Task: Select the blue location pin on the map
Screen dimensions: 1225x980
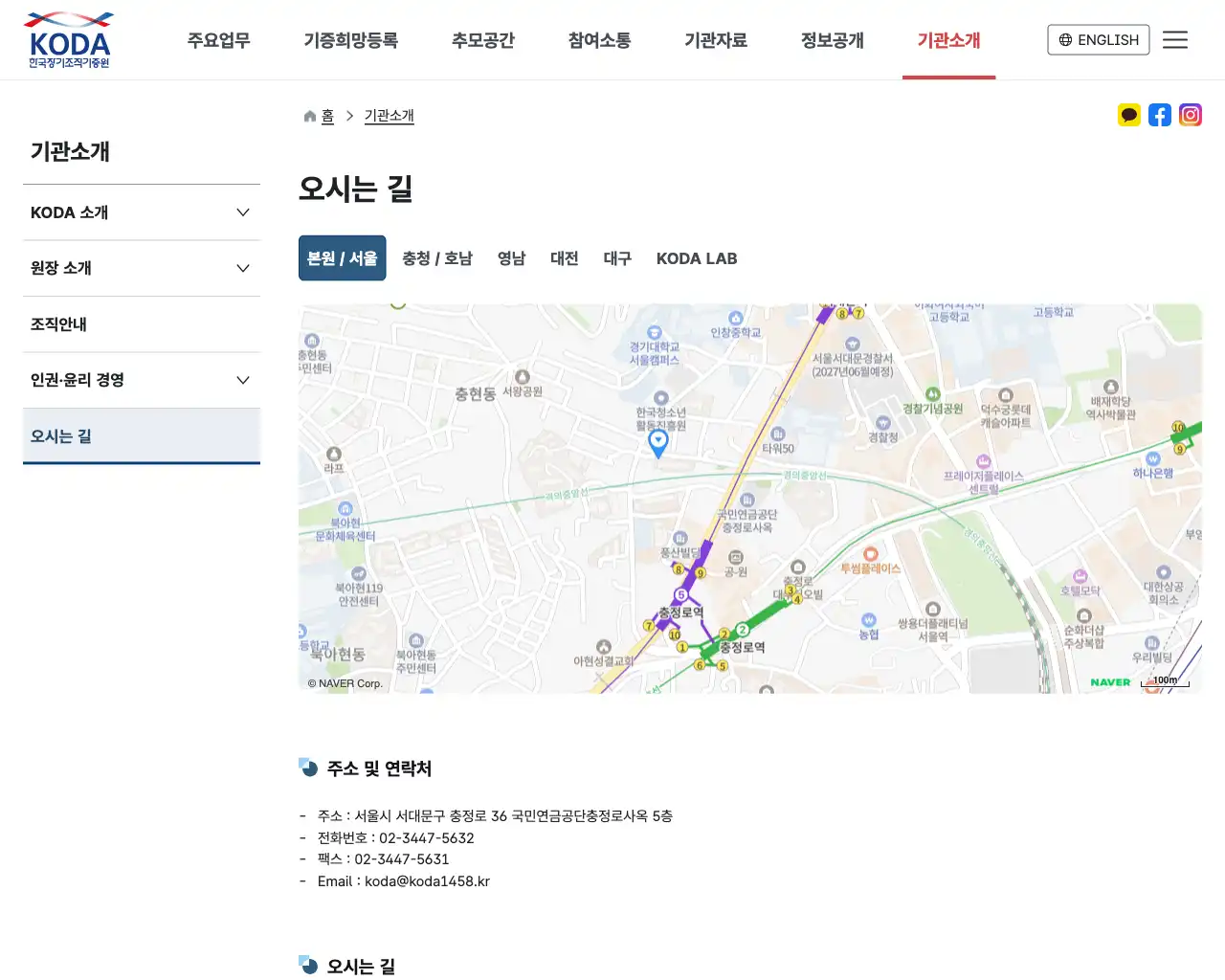Action: click(x=657, y=442)
